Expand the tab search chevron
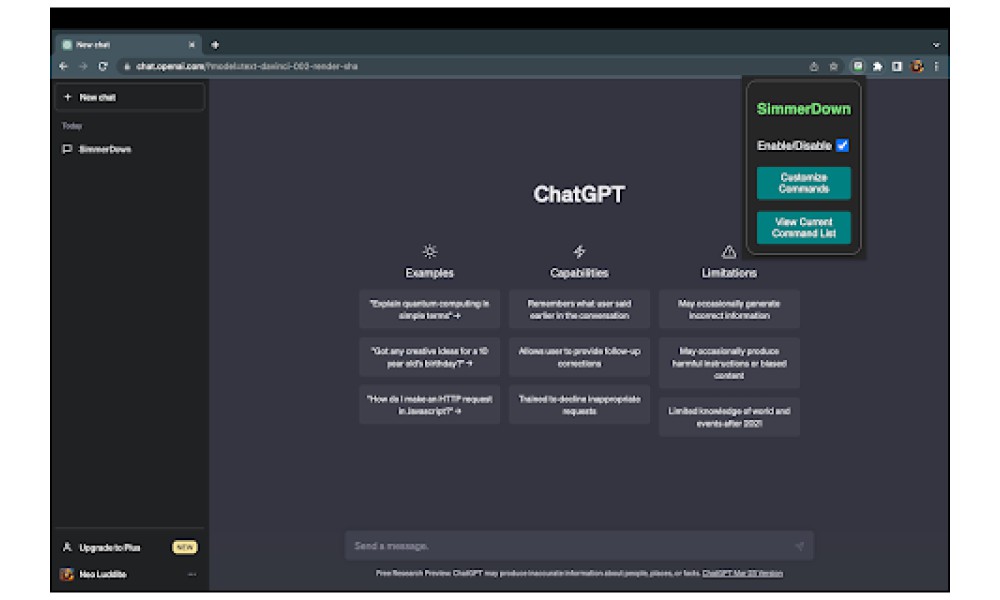 (936, 45)
